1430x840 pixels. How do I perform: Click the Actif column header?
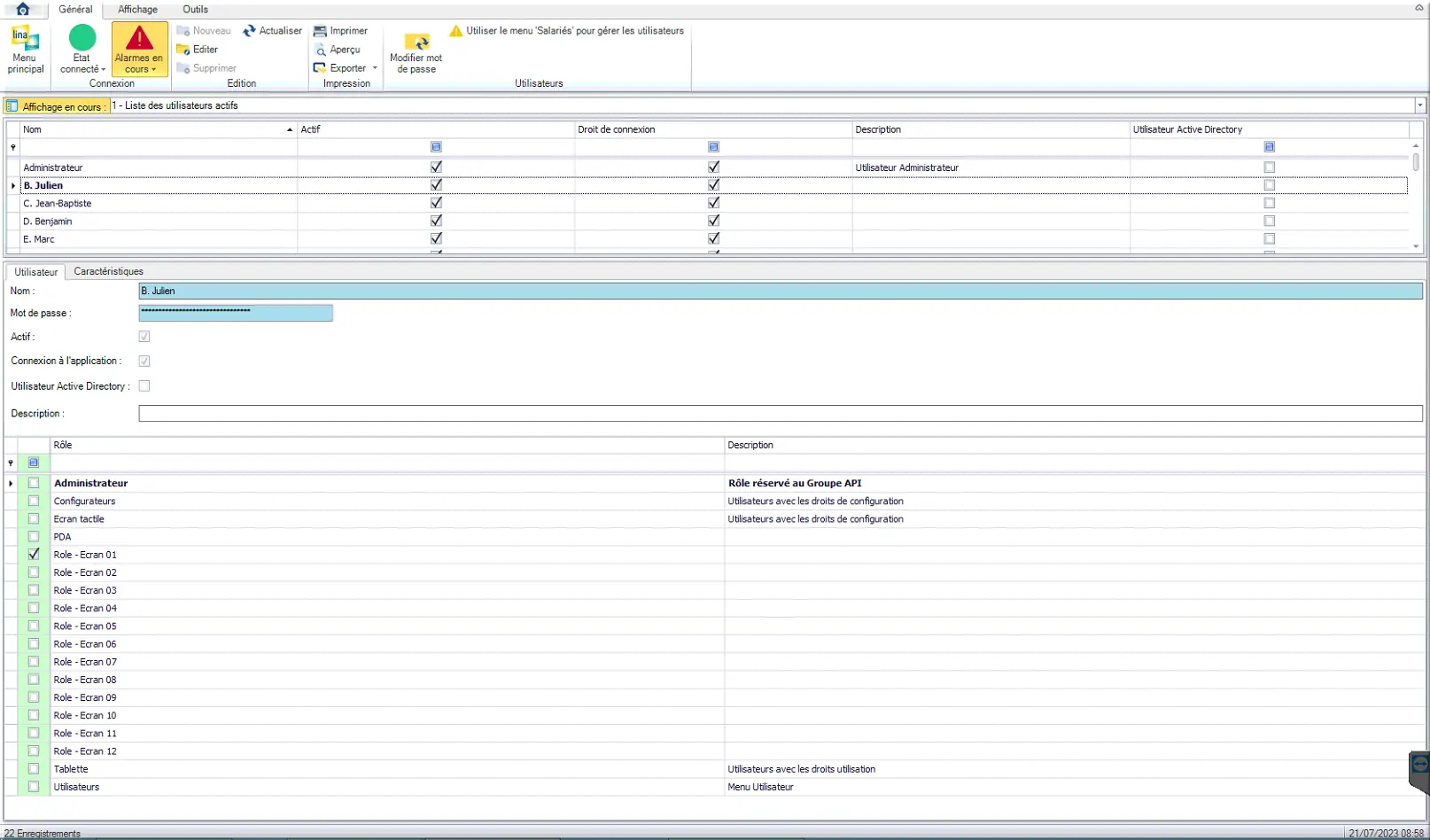coord(436,129)
